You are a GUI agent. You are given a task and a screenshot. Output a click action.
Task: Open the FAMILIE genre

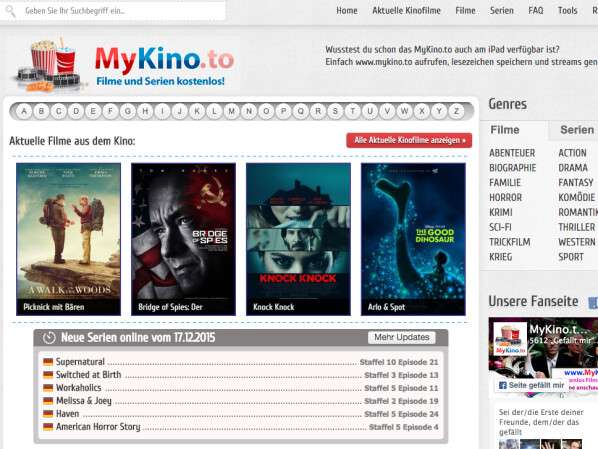(x=505, y=183)
